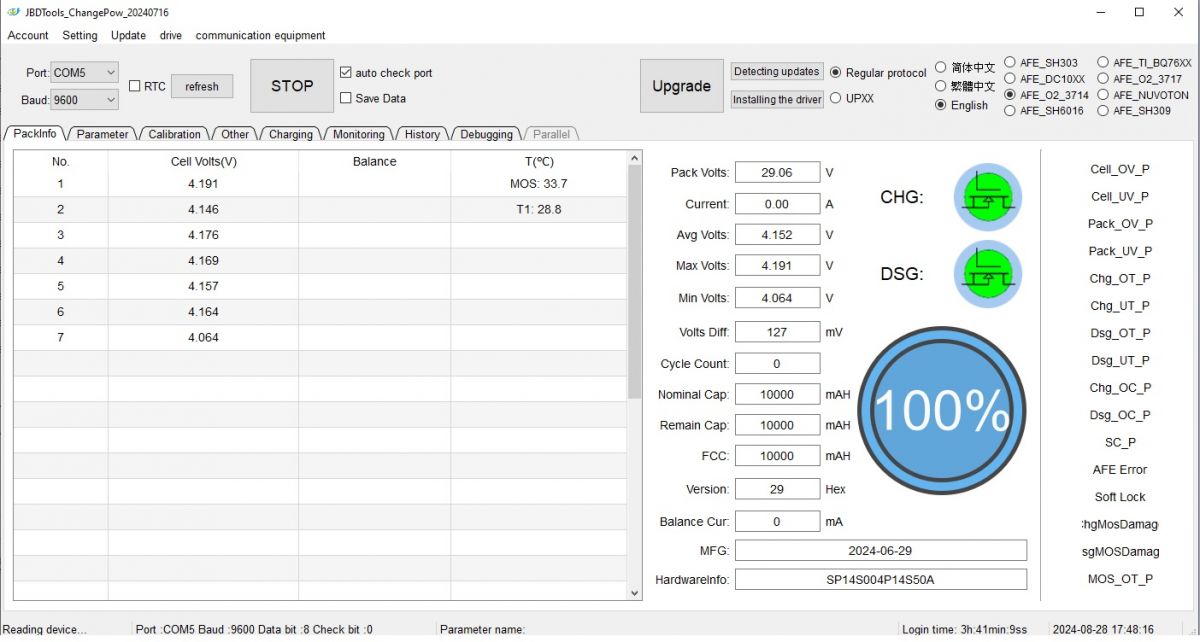Select the PackInfo tab
Viewport: 1200px width, 642px height.
point(35,133)
